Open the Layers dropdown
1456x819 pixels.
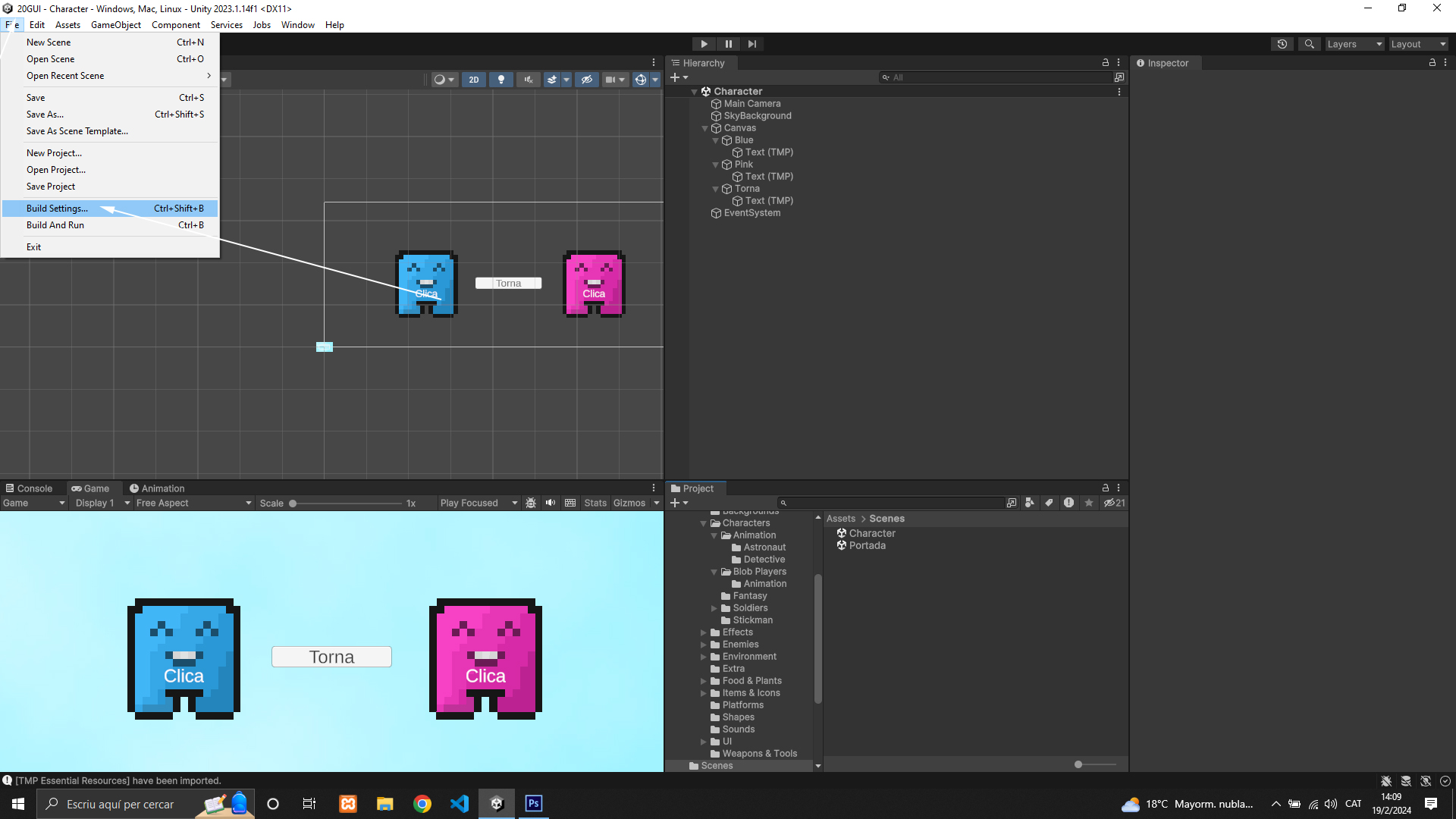(1354, 44)
